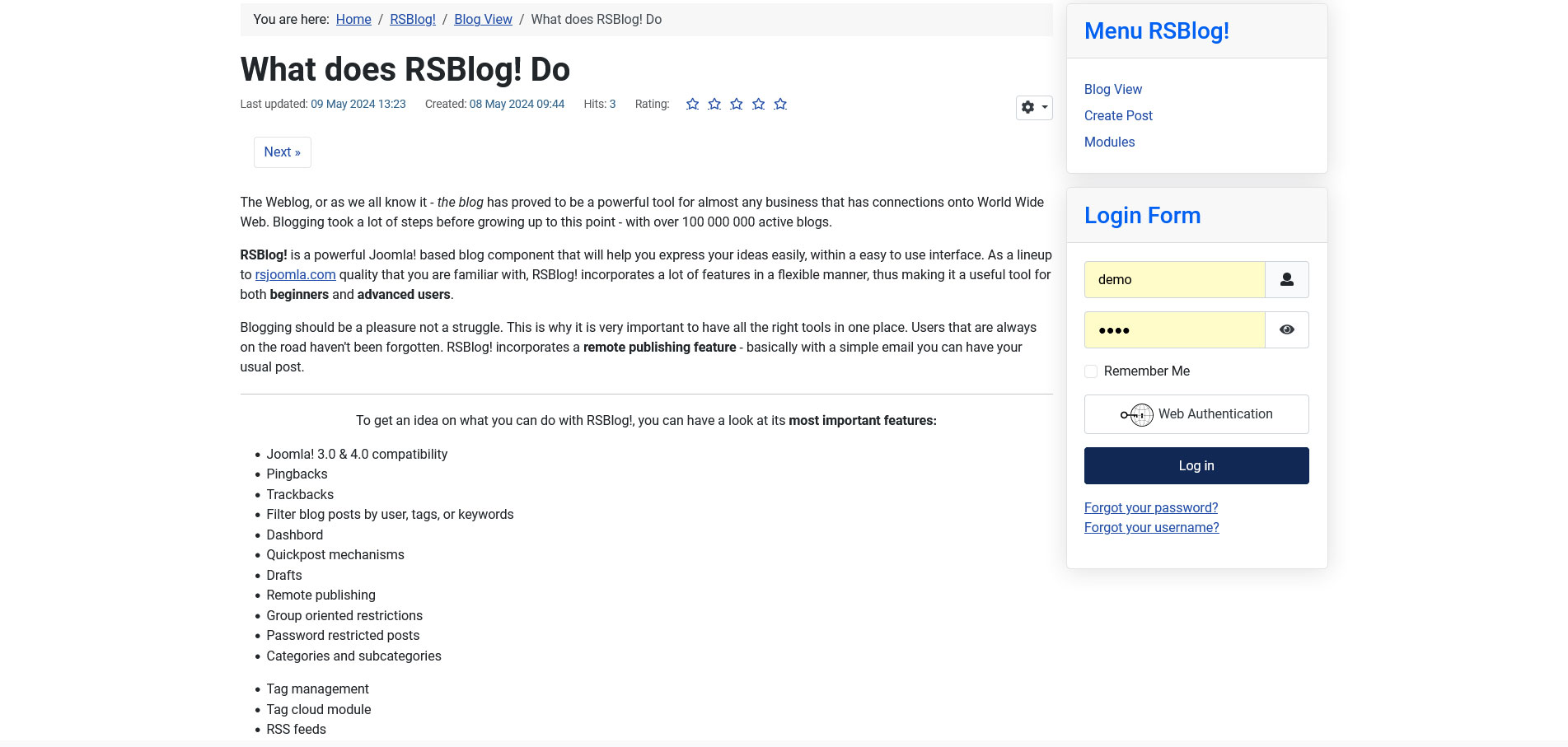The image size is (1568, 747).
Task: Click the 'Remote publishing' list item
Action: [x=321, y=595]
